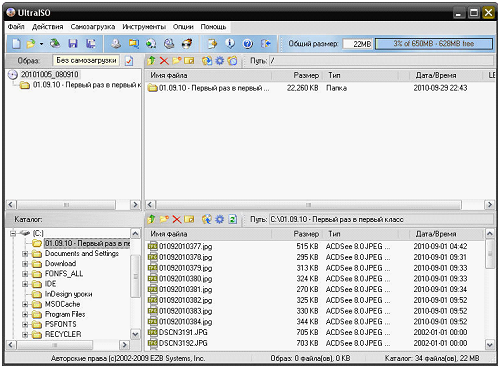Open the Опции menu
Viewport: 500px width, 381px height.
pyautogui.click(x=183, y=27)
